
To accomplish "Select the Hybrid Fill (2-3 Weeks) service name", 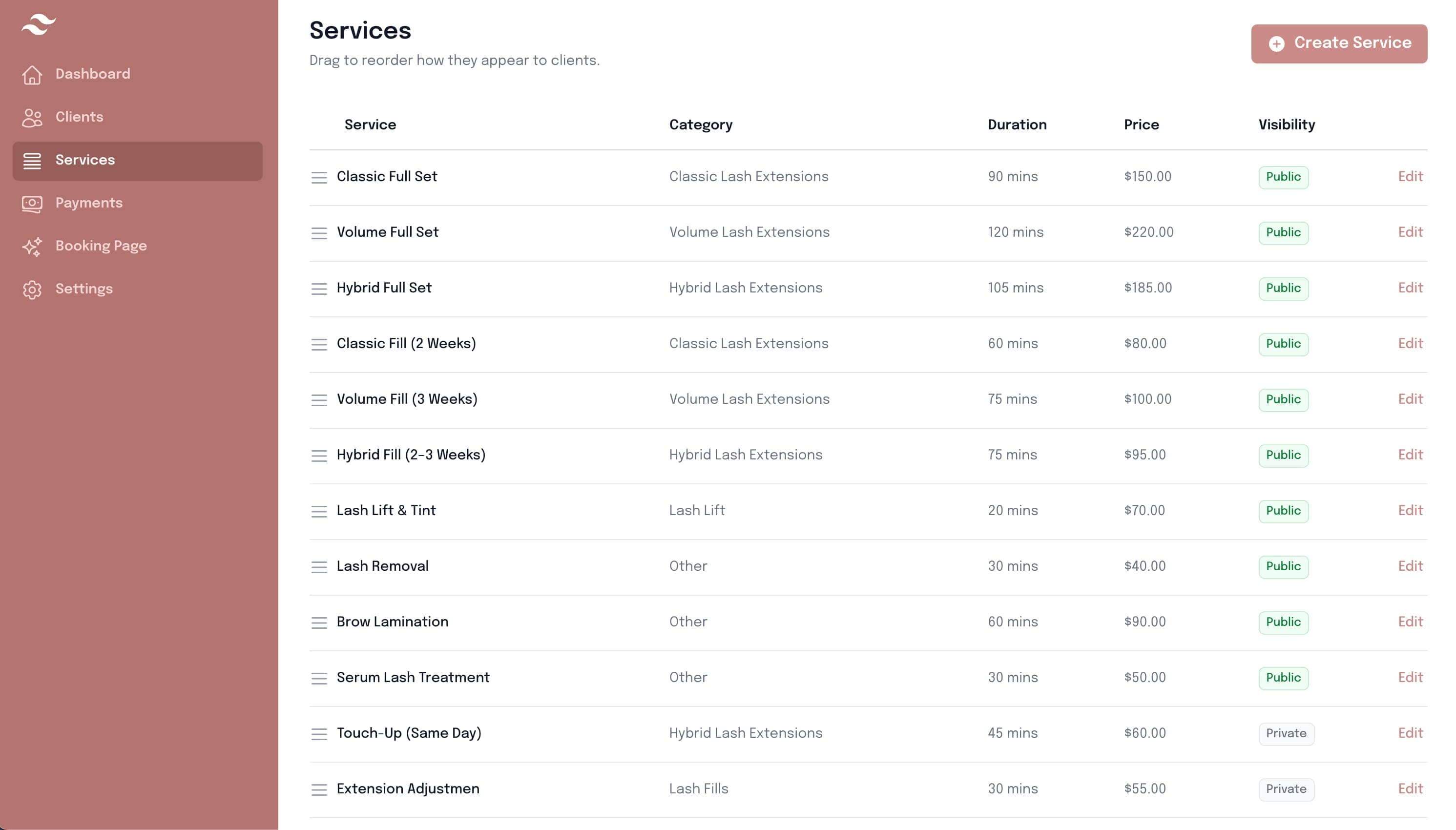I will pyautogui.click(x=411, y=455).
